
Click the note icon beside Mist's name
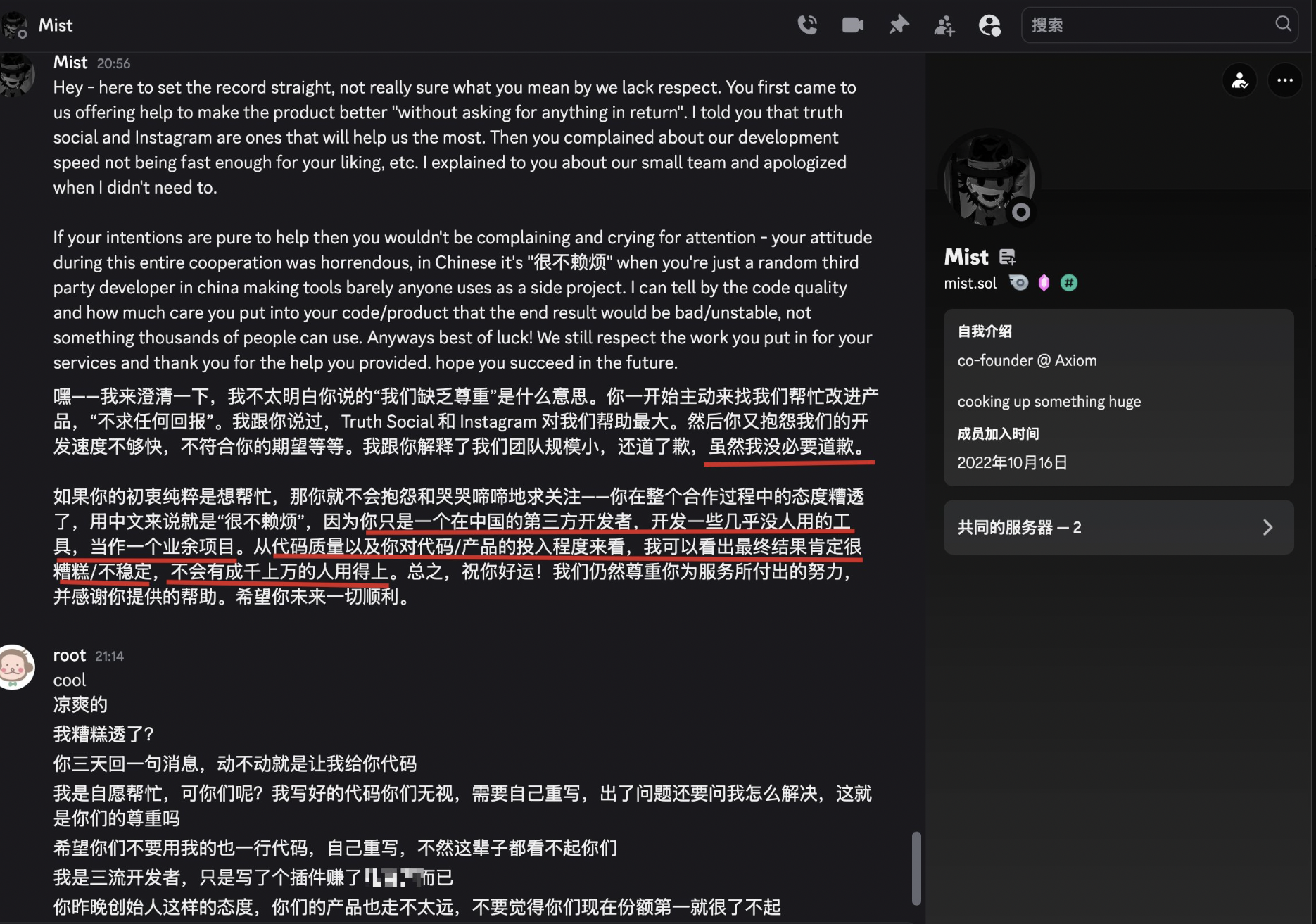(x=1007, y=257)
